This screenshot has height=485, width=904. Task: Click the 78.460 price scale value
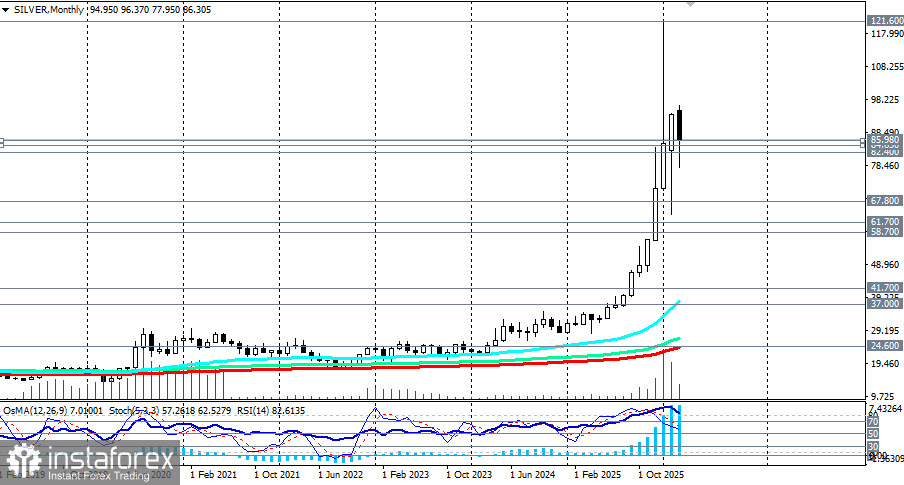pos(884,166)
